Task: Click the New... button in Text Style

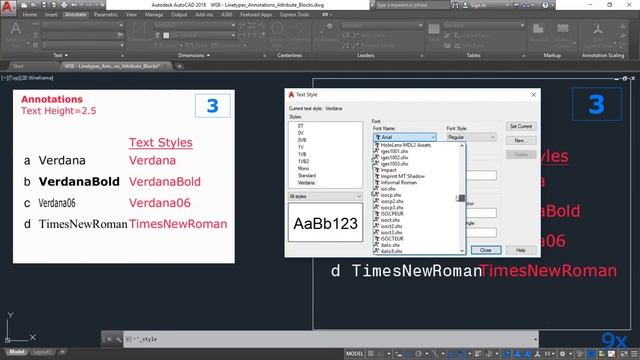Action: tap(521, 140)
